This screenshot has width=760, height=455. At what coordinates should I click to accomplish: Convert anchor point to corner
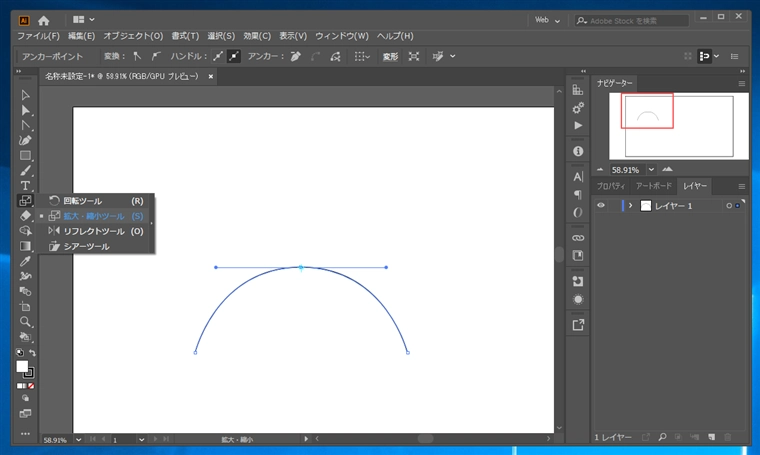point(137,56)
